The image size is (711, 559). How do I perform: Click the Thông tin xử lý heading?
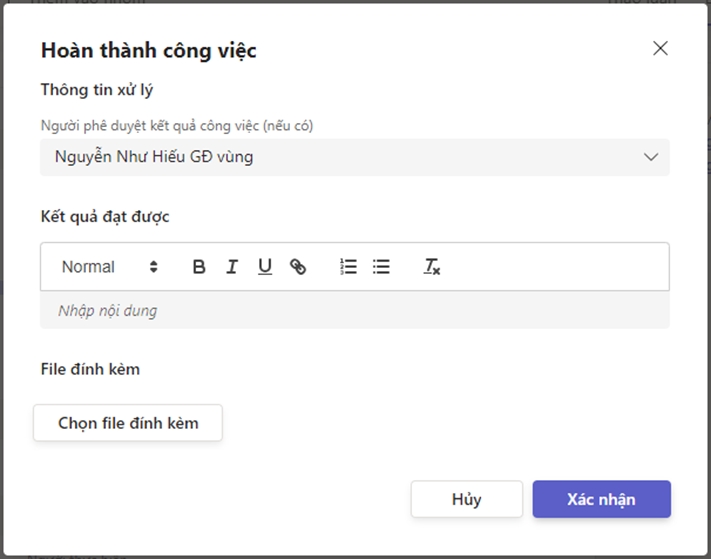coord(97,90)
